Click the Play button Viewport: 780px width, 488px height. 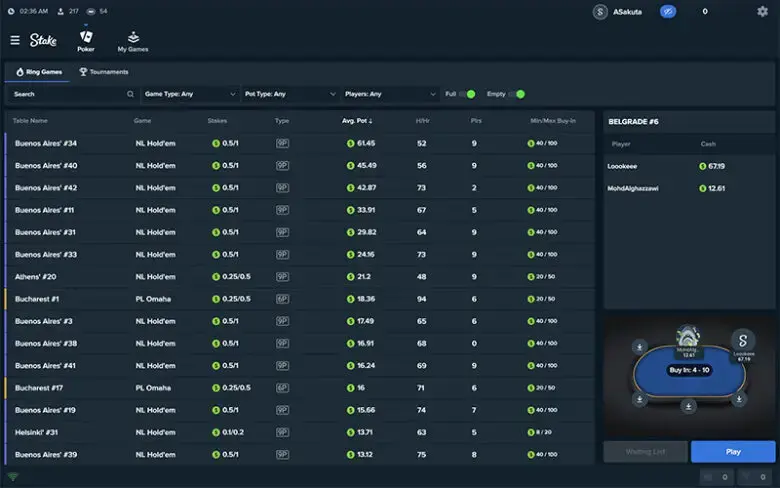click(733, 452)
